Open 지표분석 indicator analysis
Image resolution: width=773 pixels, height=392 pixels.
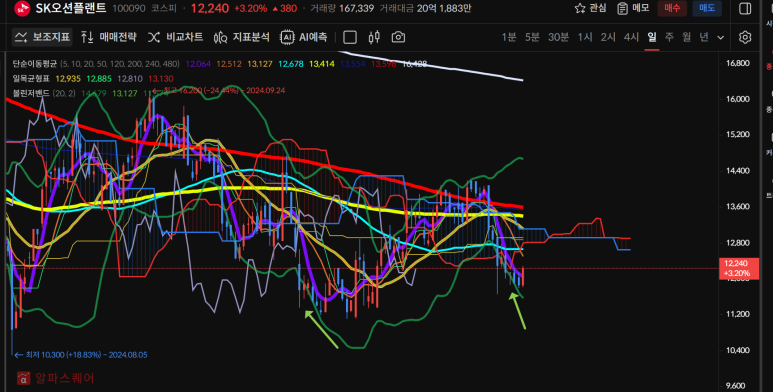point(242,37)
